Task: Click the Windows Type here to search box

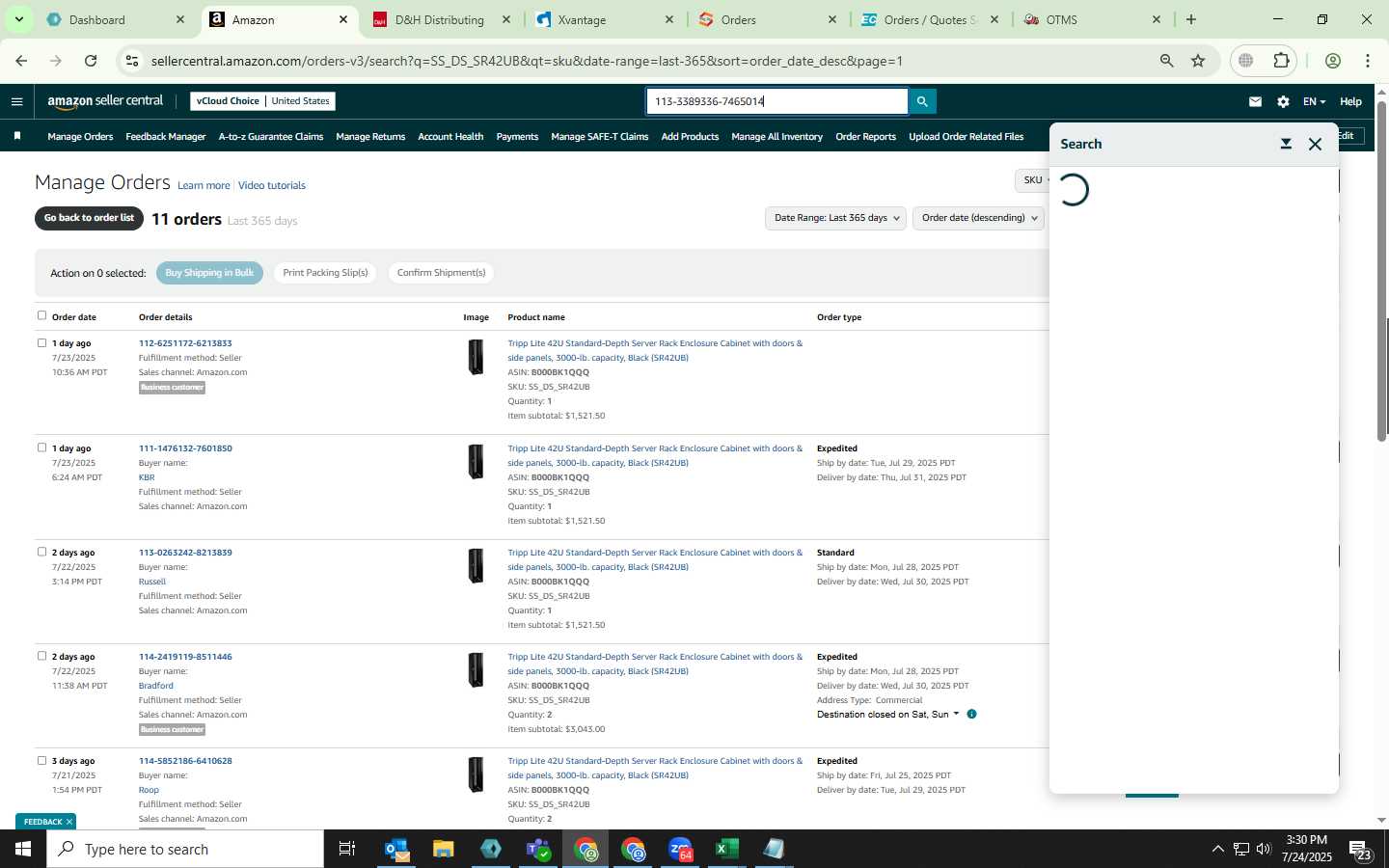Action: click(x=185, y=849)
